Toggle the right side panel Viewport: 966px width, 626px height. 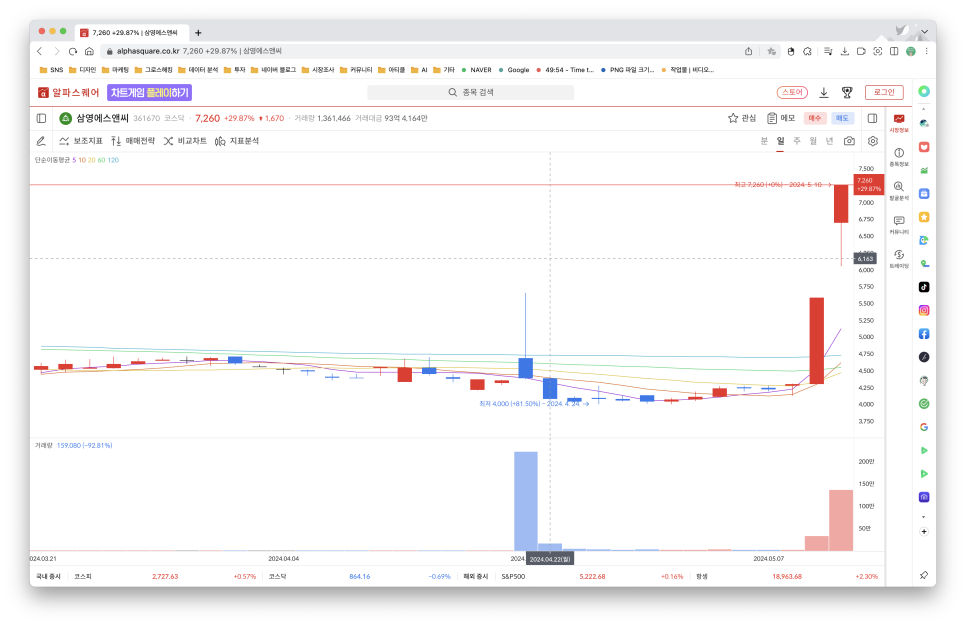tap(872, 118)
